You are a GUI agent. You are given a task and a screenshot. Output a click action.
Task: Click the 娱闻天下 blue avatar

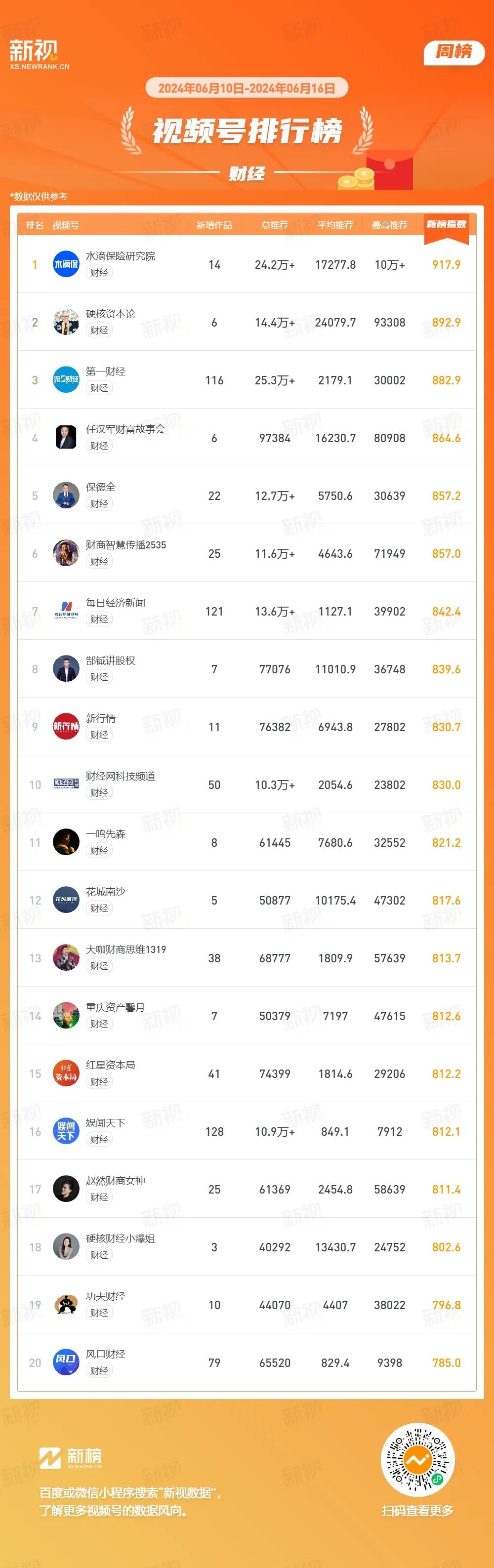coord(66,1132)
